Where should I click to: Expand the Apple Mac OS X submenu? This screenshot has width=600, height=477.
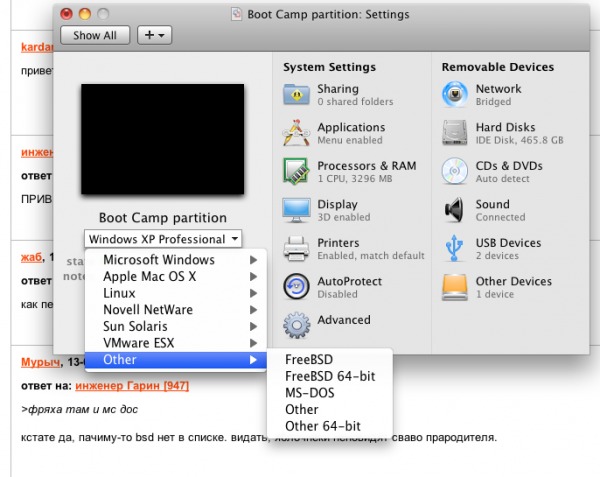176,277
